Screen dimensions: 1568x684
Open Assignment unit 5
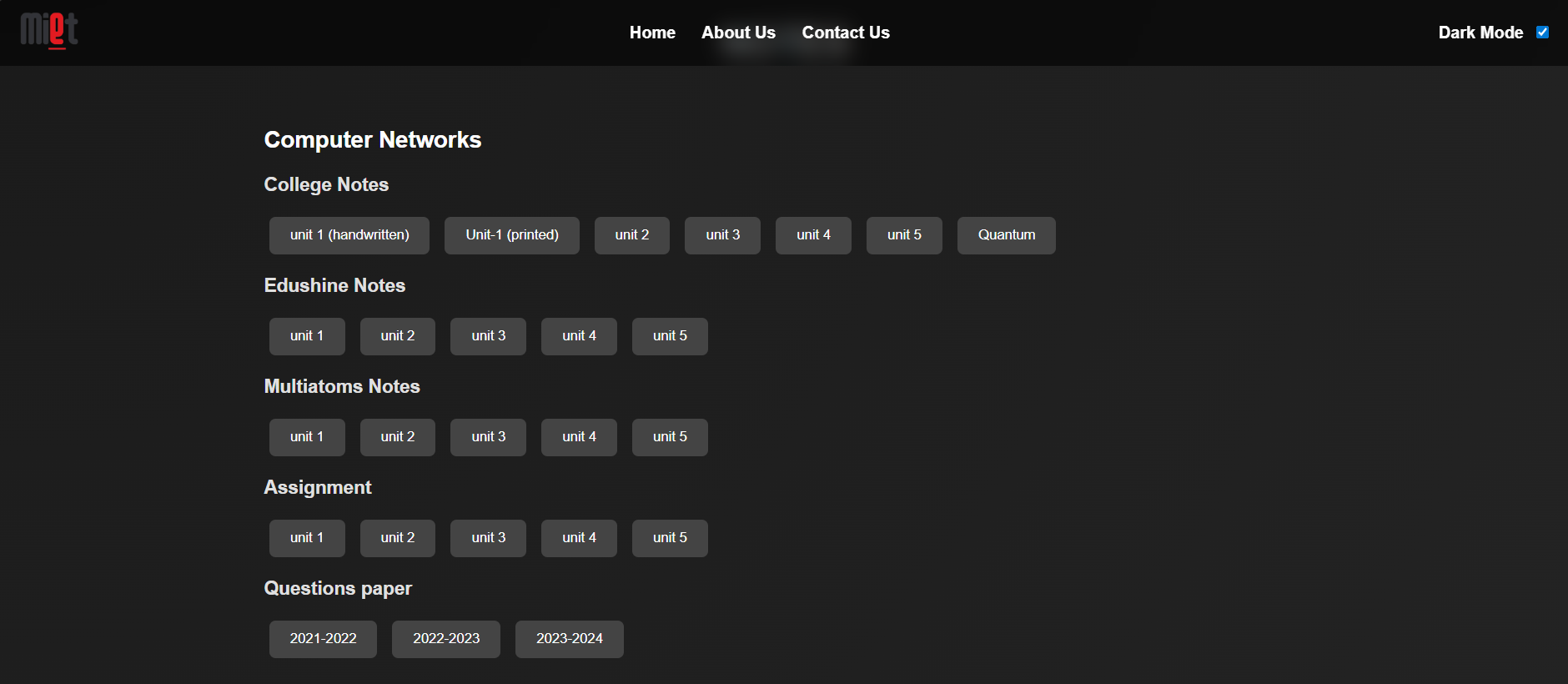point(670,538)
